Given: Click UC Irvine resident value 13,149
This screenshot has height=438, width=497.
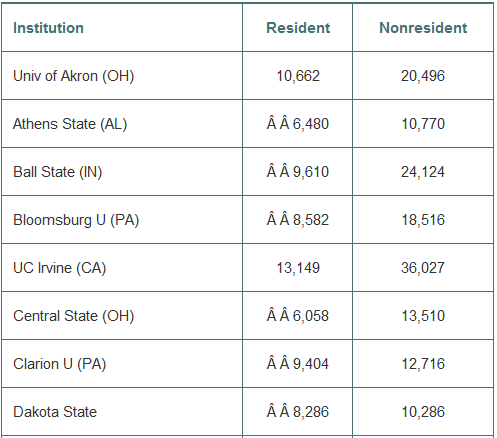Looking at the screenshot, I should click(x=298, y=268).
